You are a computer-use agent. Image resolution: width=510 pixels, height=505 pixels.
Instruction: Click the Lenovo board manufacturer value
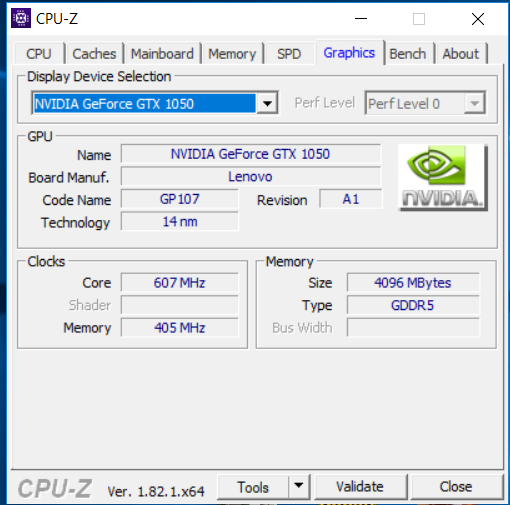pyautogui.click(x=251, y=177)
